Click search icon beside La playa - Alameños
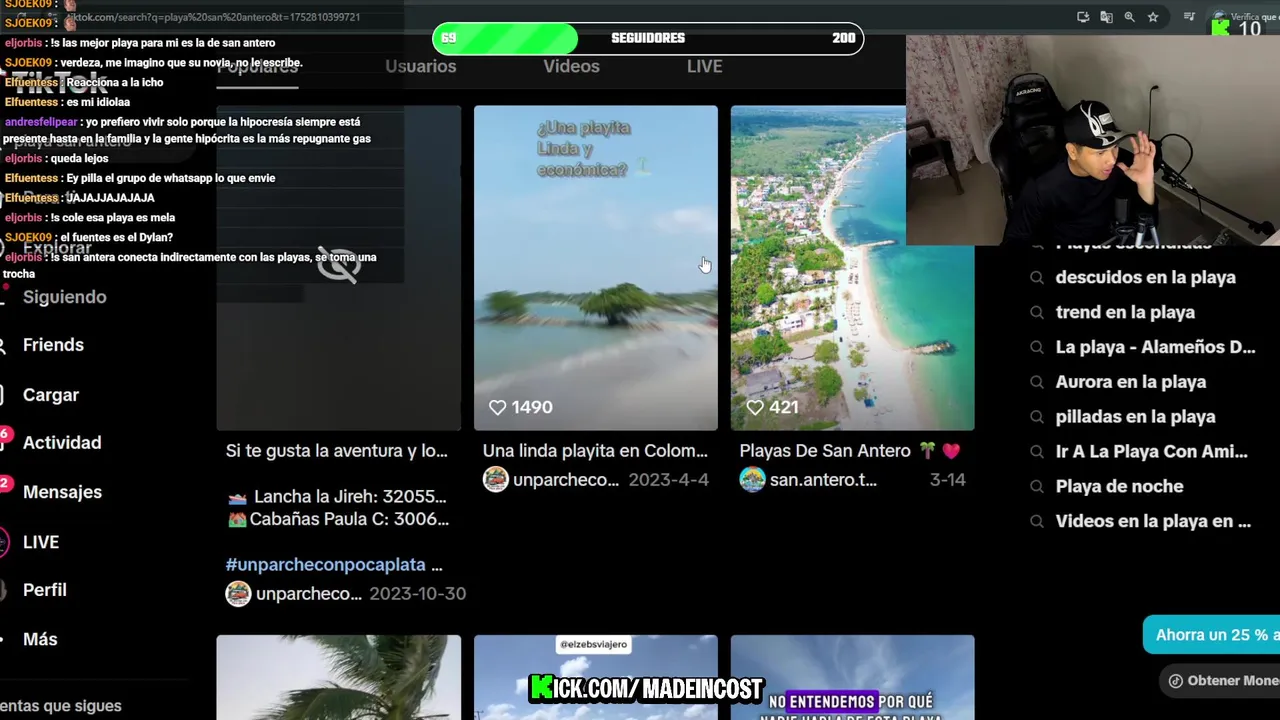This screenshot has height=720, width=1280. (1037, 348)
